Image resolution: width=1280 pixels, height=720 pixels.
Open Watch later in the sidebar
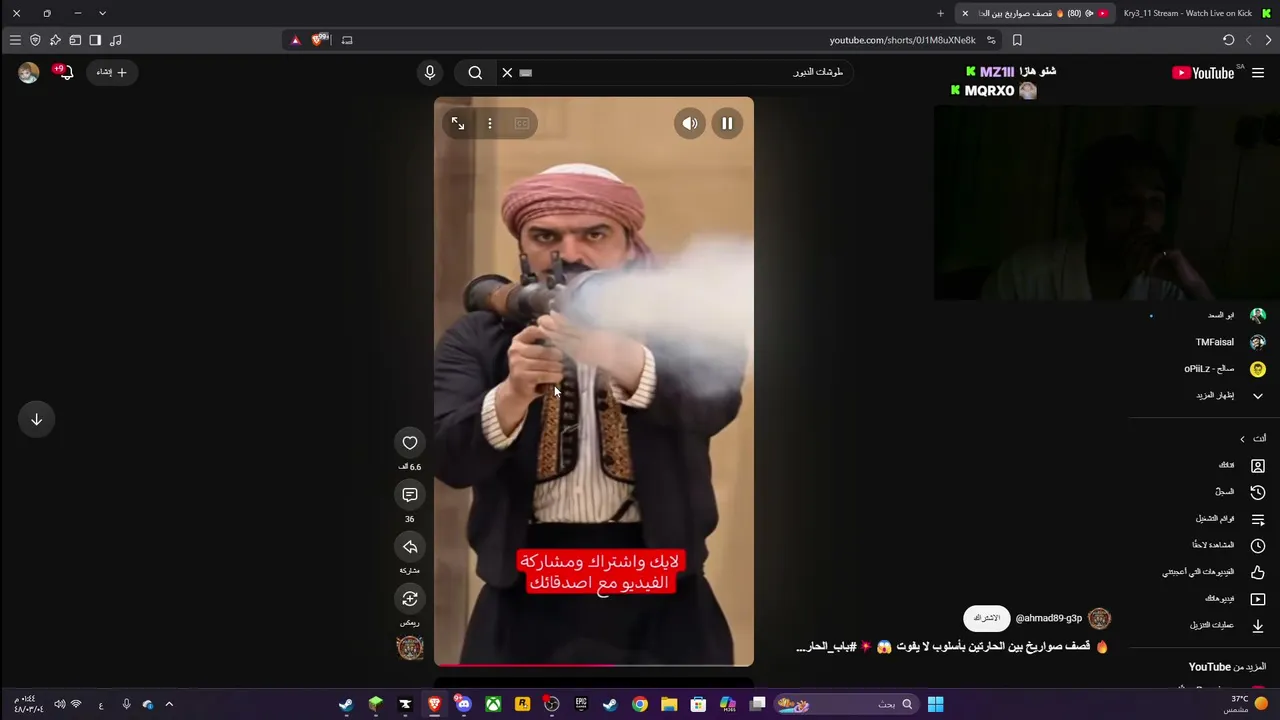[1227, 545]
